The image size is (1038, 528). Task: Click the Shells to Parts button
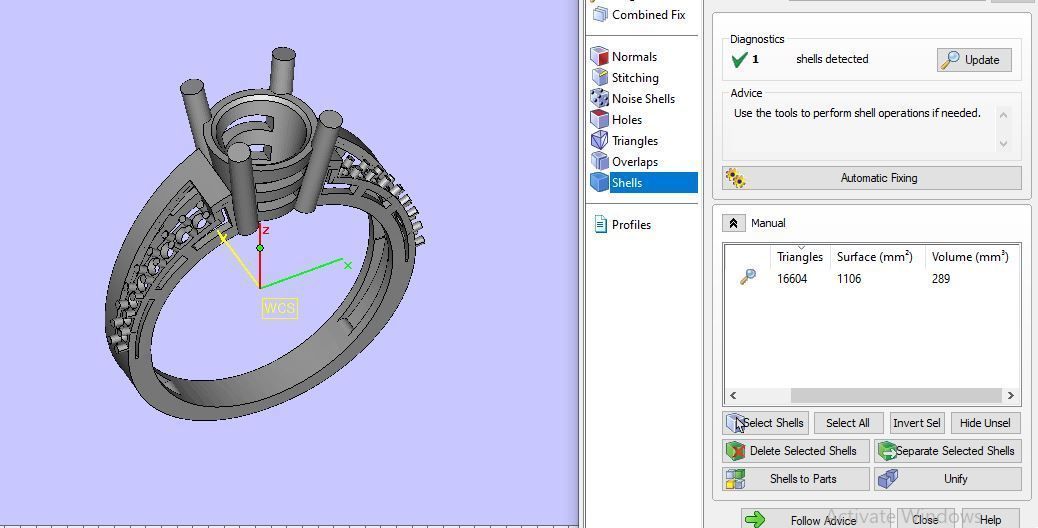(x=796, y=478)
